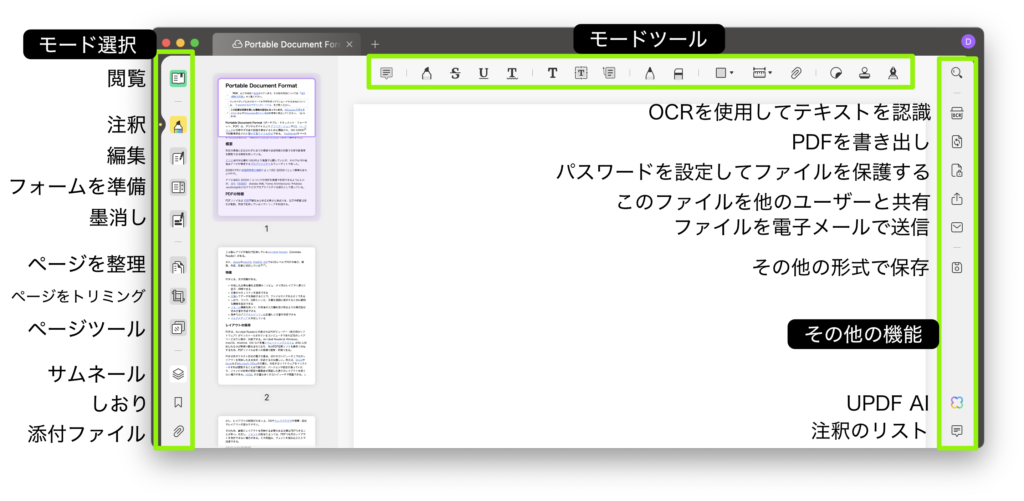This screenshot has width=1024, height=501.
Task: Select the Pencil drawing tool
Action: pyautogui.click(x=649, y=73)
